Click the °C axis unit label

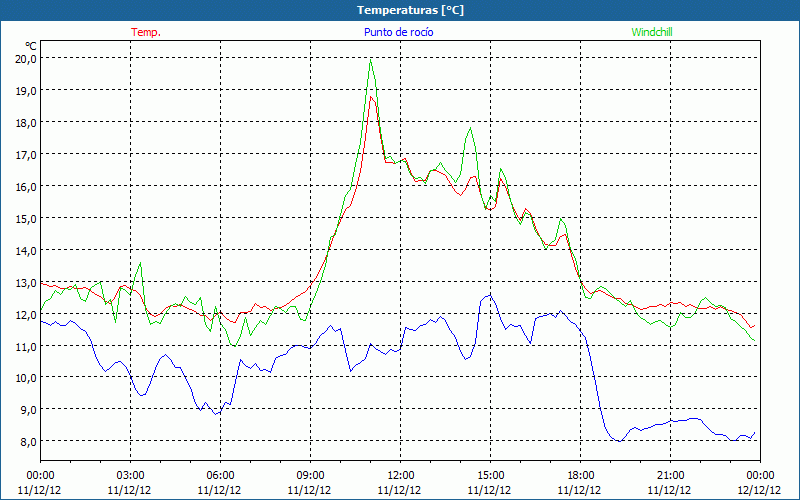31,45
